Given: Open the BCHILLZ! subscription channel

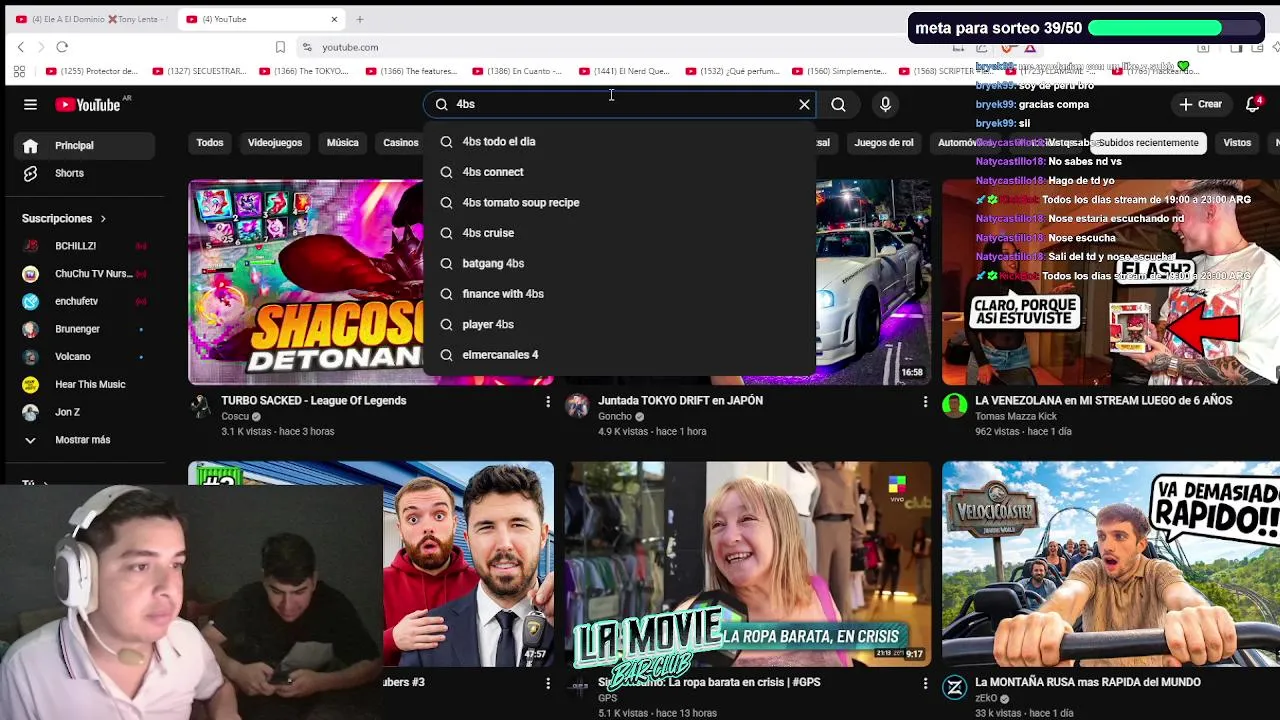Looking at the screenshot, I should click(85, 246).
